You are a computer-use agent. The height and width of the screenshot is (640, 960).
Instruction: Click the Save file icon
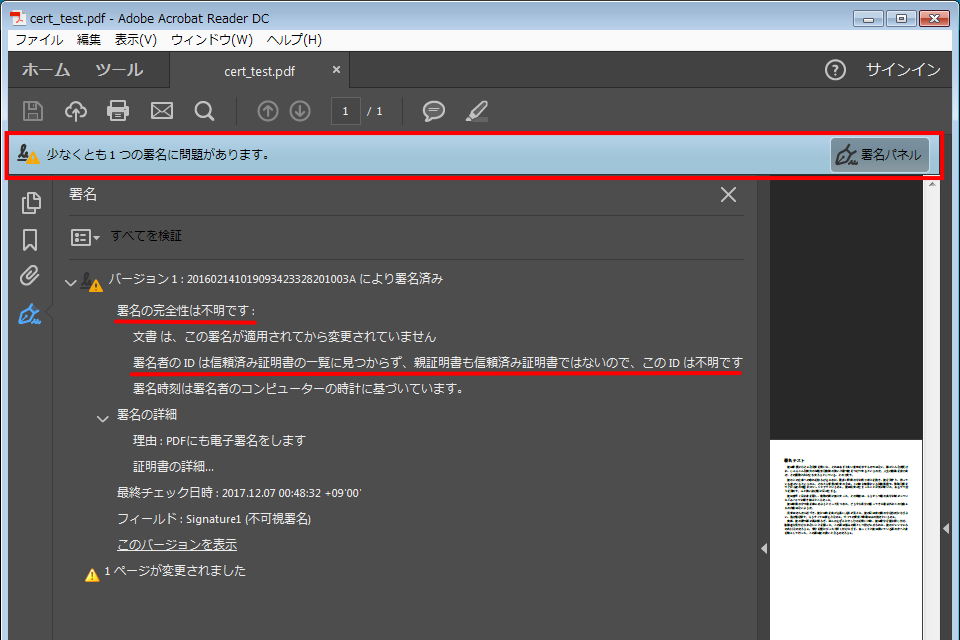click(x=32, y=111)
